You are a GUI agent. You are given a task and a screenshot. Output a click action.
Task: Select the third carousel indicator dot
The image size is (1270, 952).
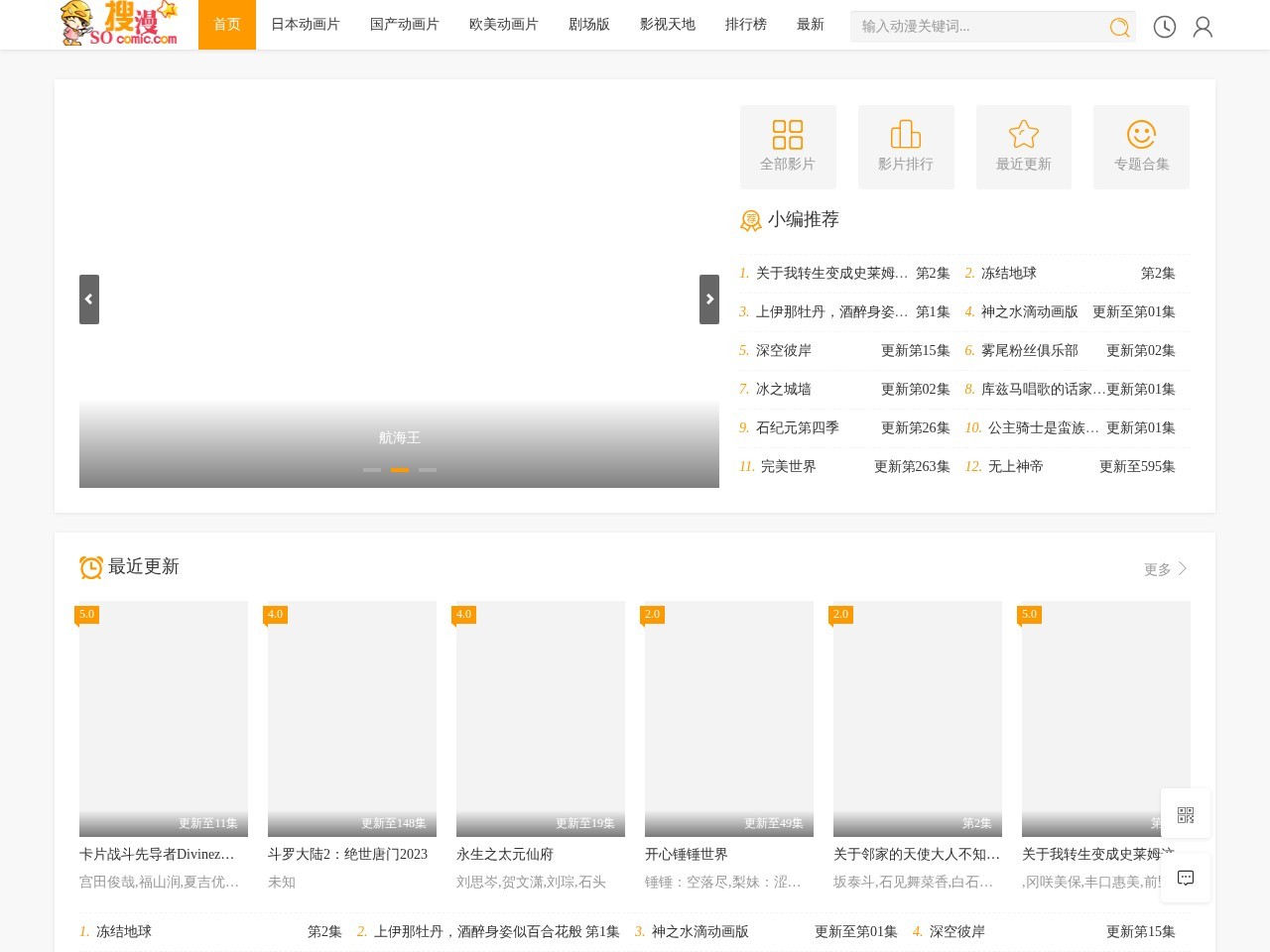[428, 470]
